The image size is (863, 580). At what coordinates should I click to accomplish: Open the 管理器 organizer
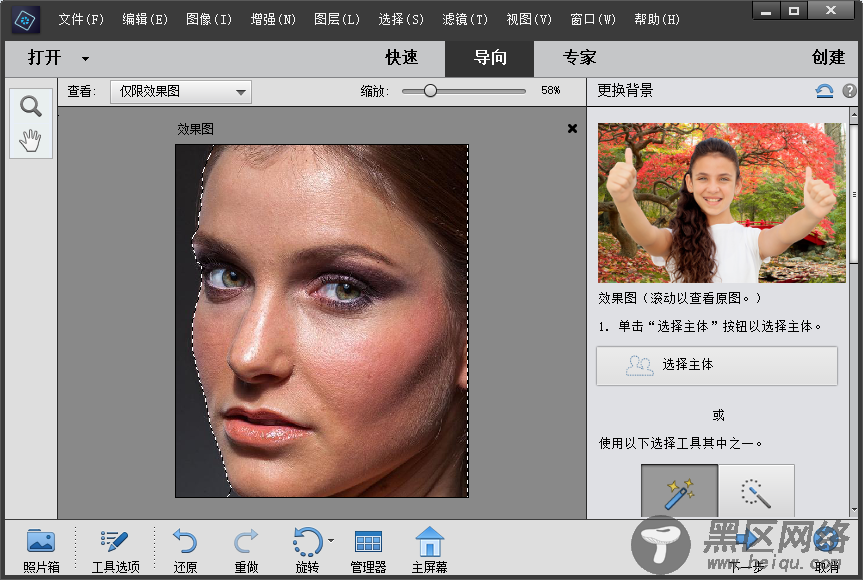pos(368,550)
